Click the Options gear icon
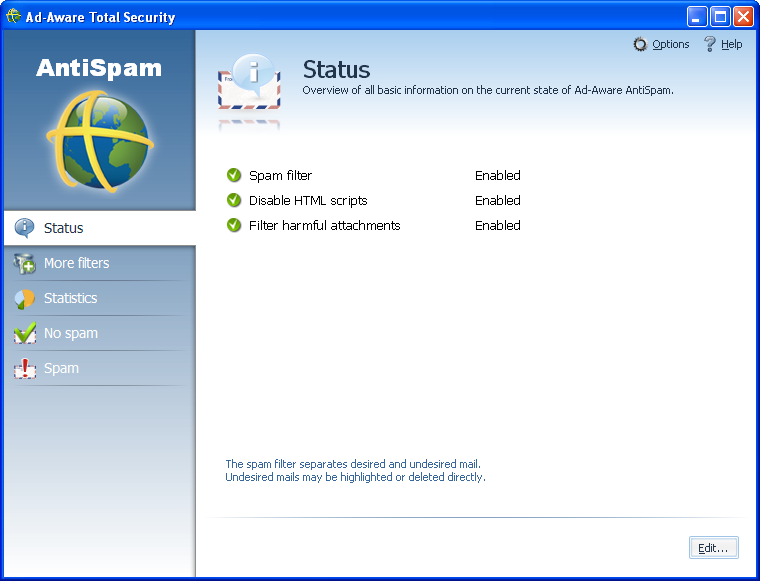This screenshot has width=760, height=581. tap(640, 45)
